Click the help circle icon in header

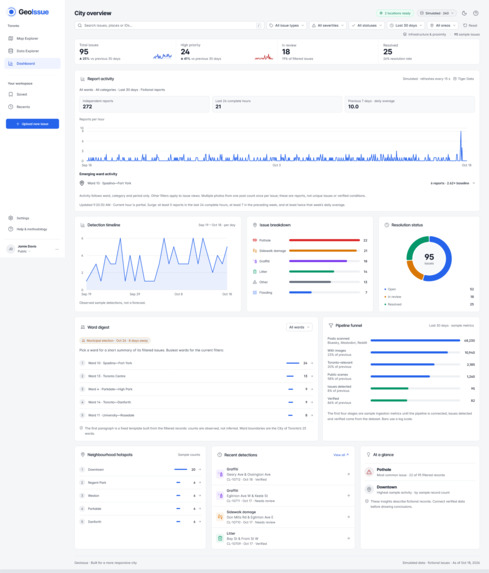click(475, 13)
